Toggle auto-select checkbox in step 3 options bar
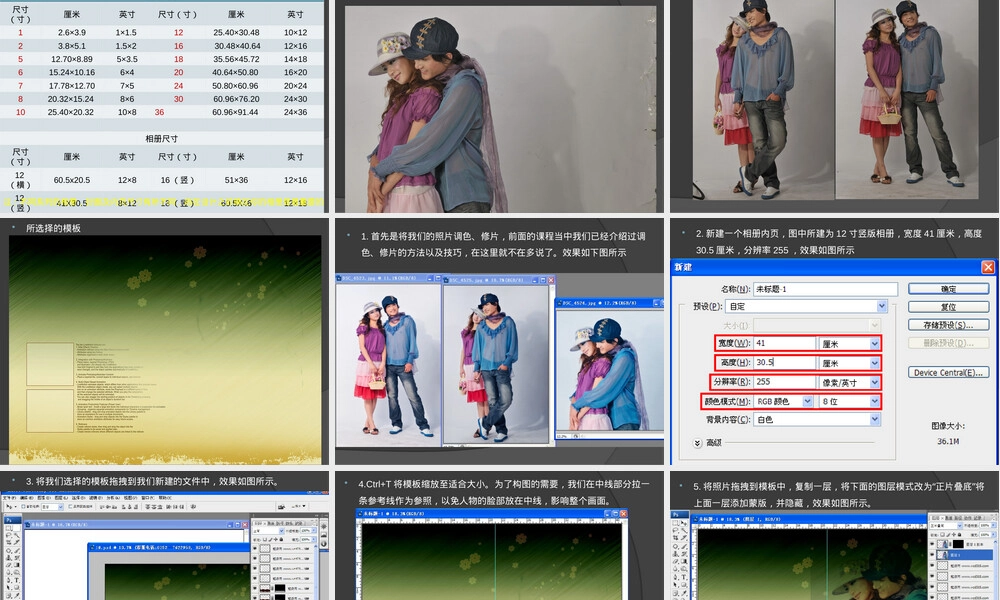Viewport: 1000px width, 600px height. pos(23,506)
